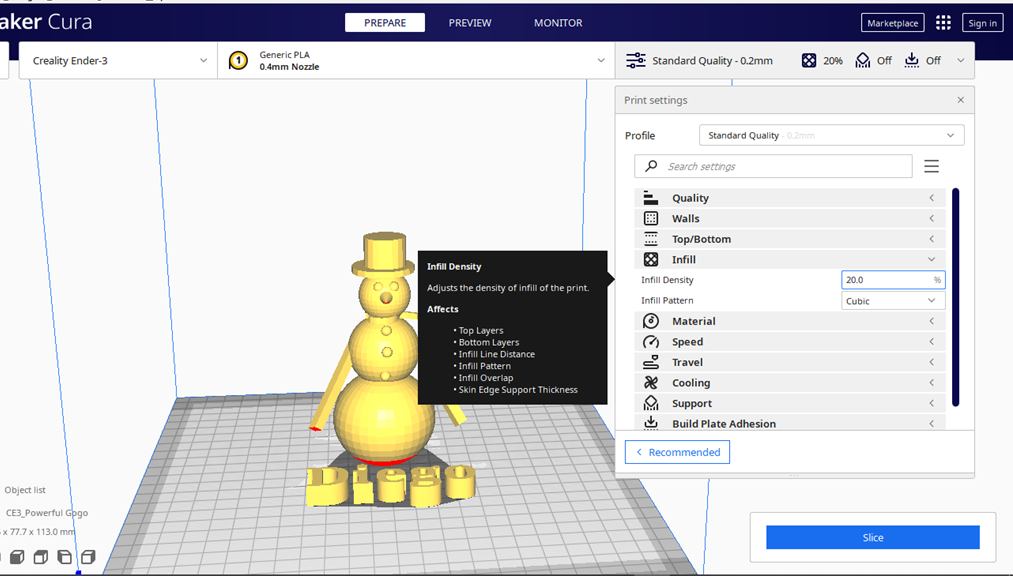Click the Top/Bottom category icon
1013x576 pixels.
click(x=651, y=239)
